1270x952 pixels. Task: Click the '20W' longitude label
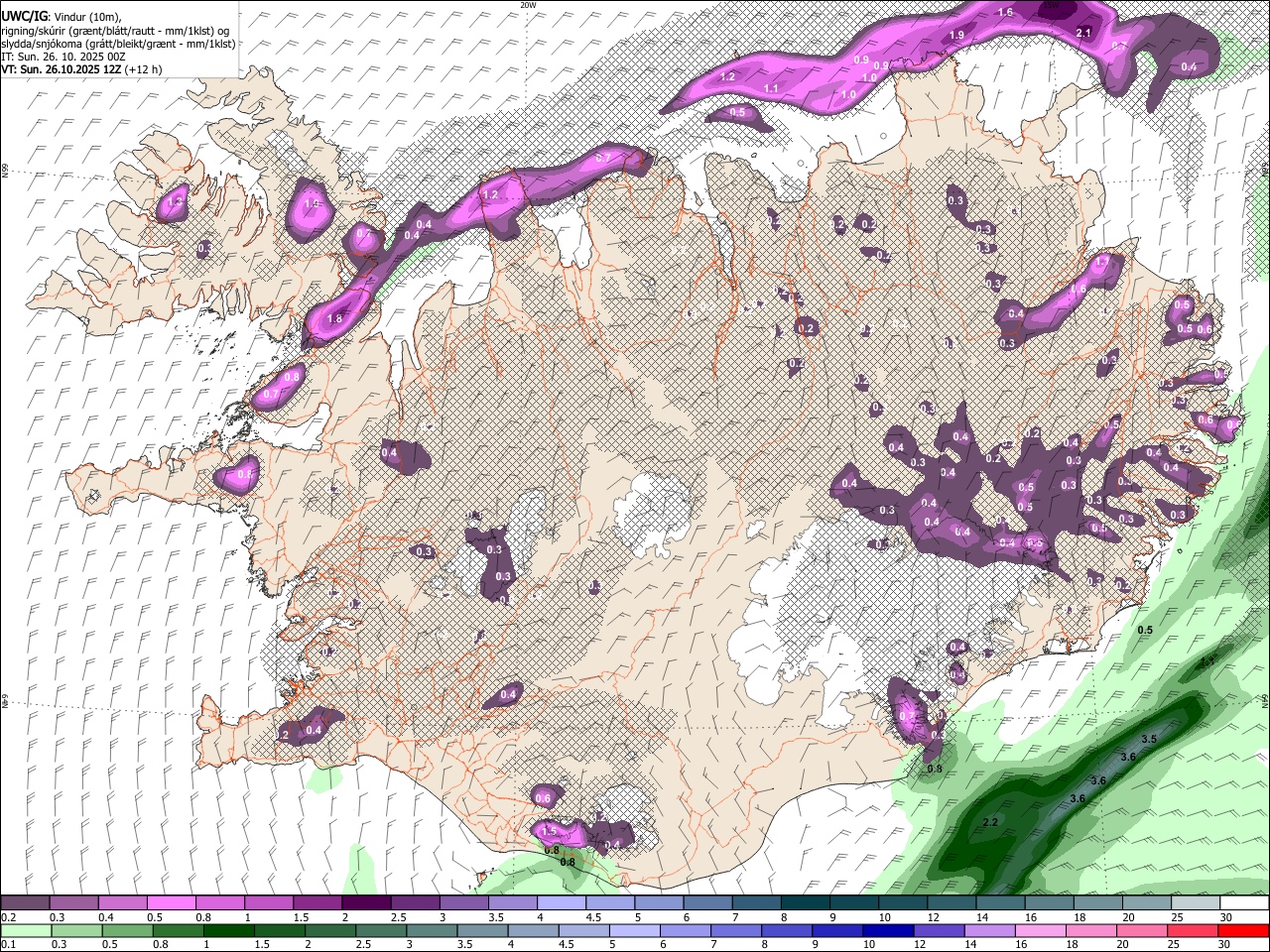[528, 5]
